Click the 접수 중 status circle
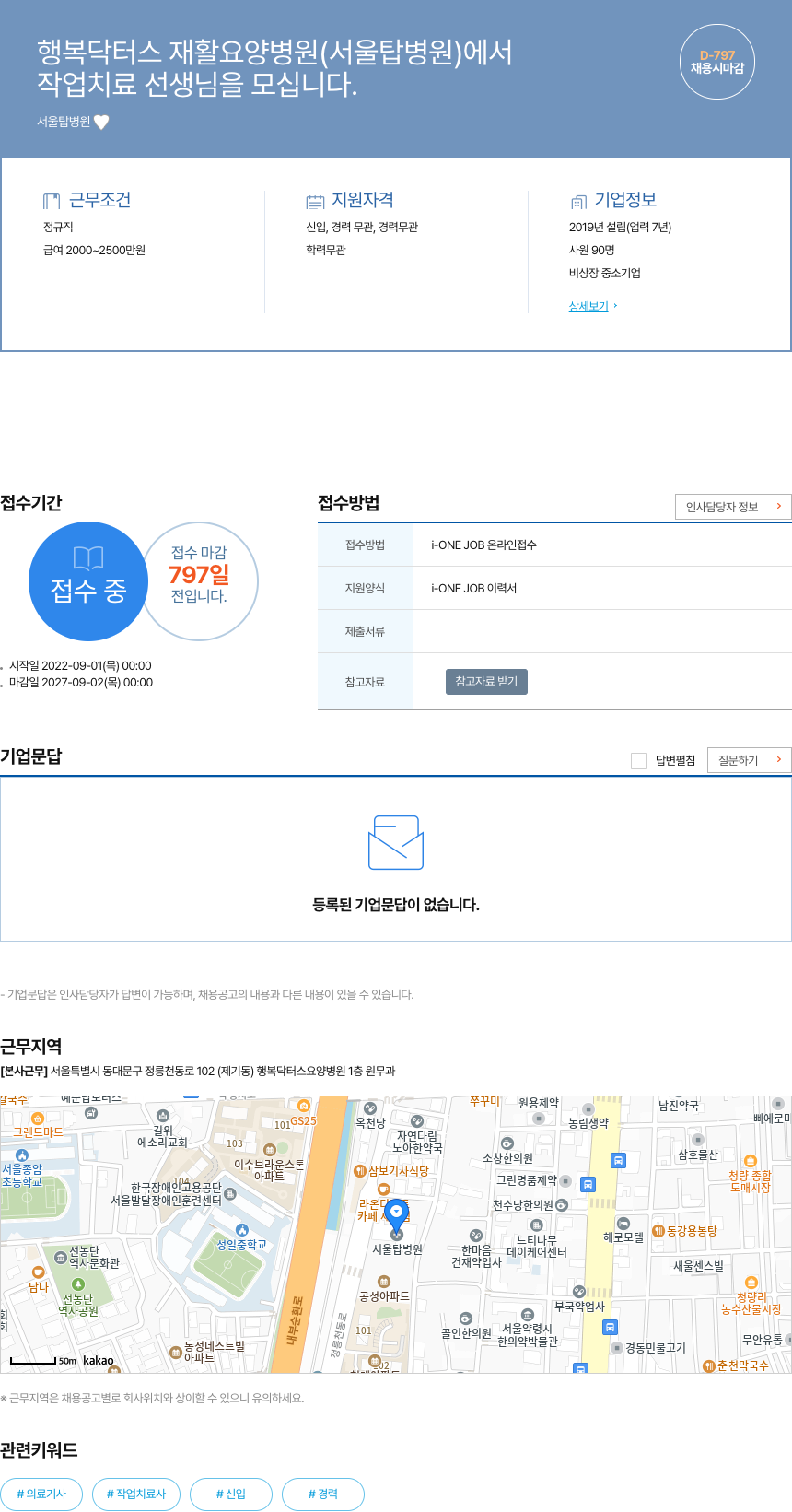Screen dimensions: 792x1512 click(88, 581)
